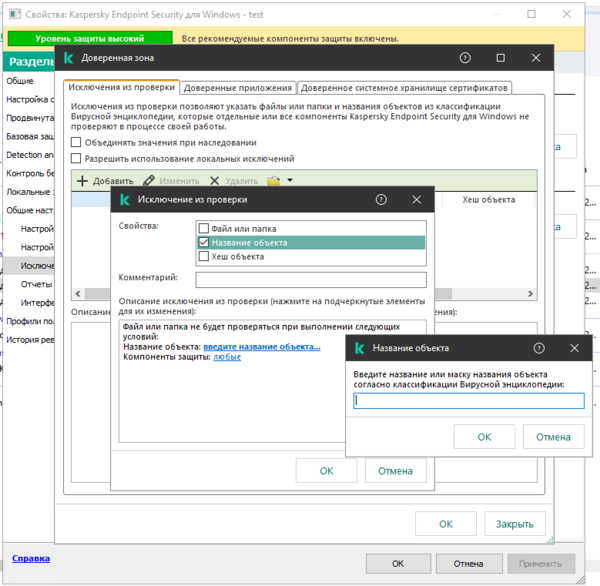Uncheck the Название объекта property checkbox
The width and height of the screenshot is (600, 586).
(x=204, y=242)
